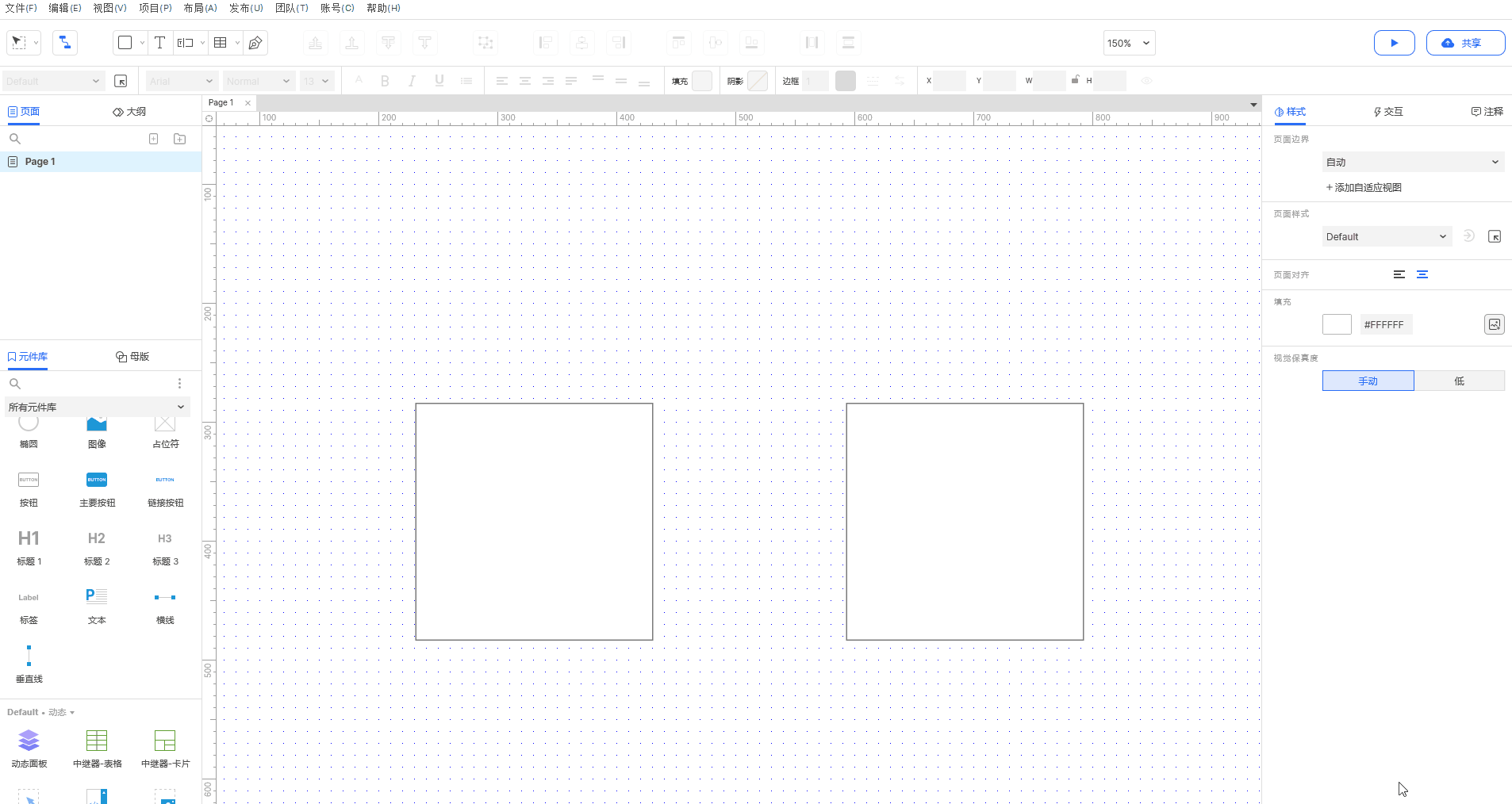The width and height of the screenshot is (1512, 804).
Task: Open the 编辑(E) menu
Action: pyautogui.click(x=65, y=8)
